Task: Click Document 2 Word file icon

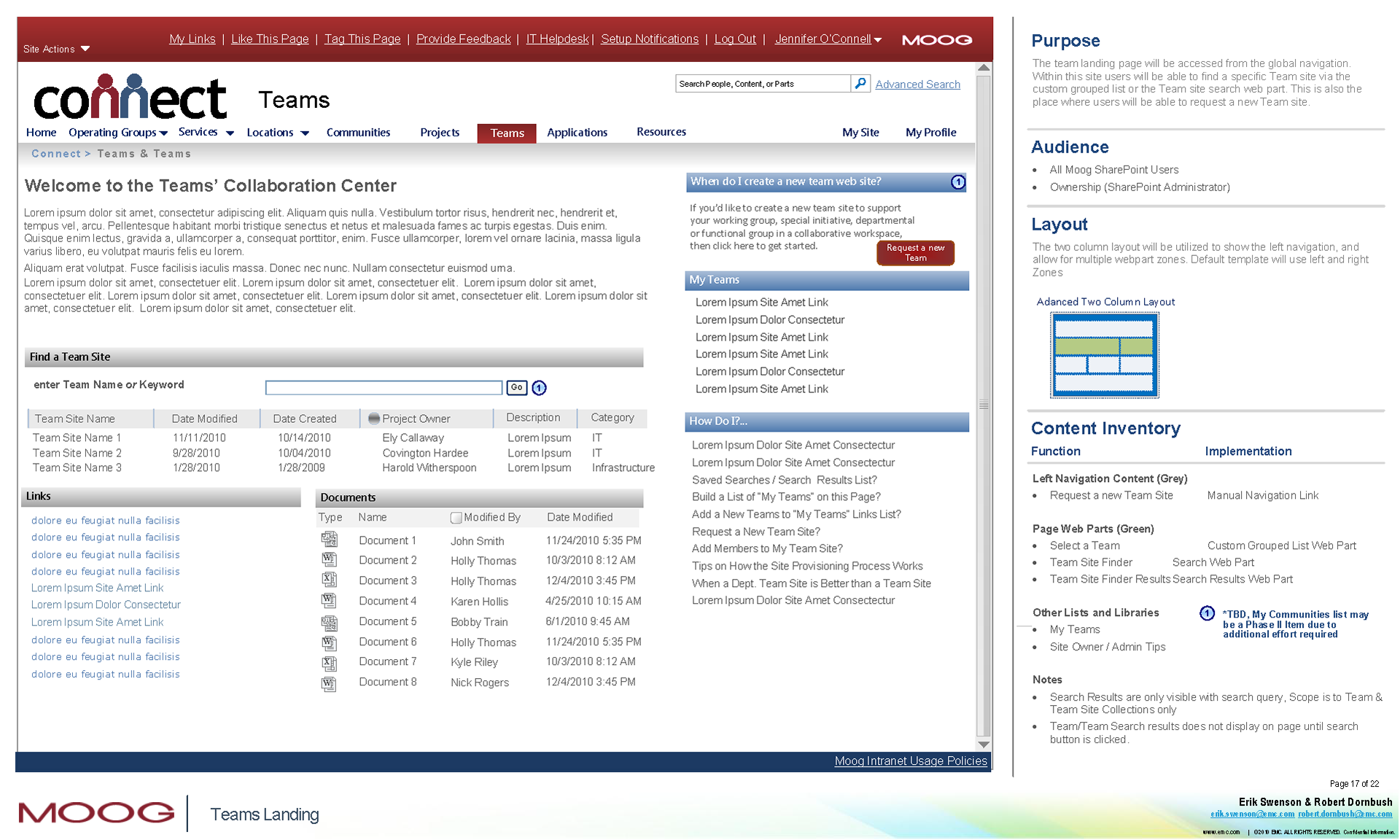Action: click(x=330, y=560)
